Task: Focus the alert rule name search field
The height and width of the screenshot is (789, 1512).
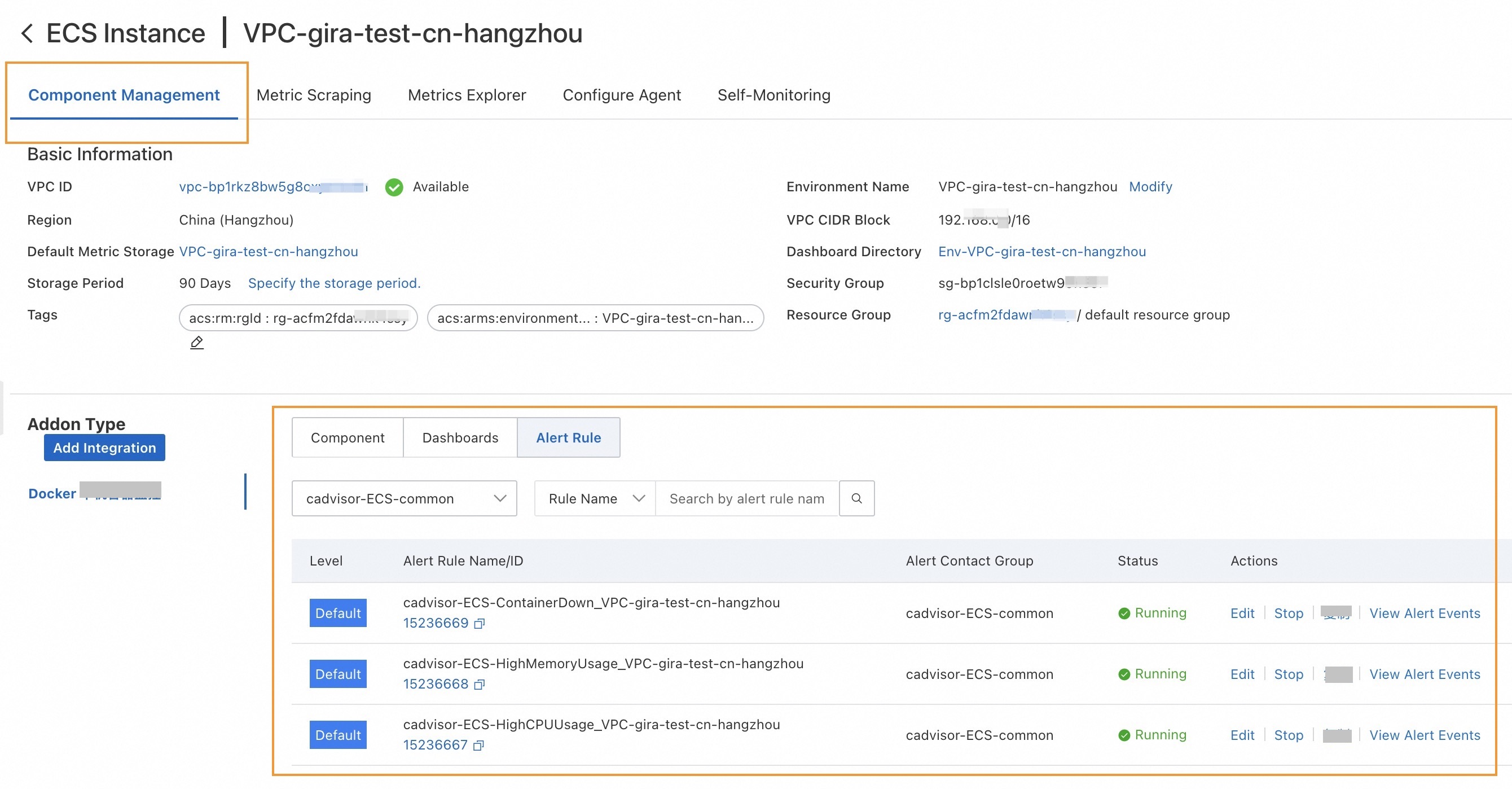Action: [x=746, y=498]
